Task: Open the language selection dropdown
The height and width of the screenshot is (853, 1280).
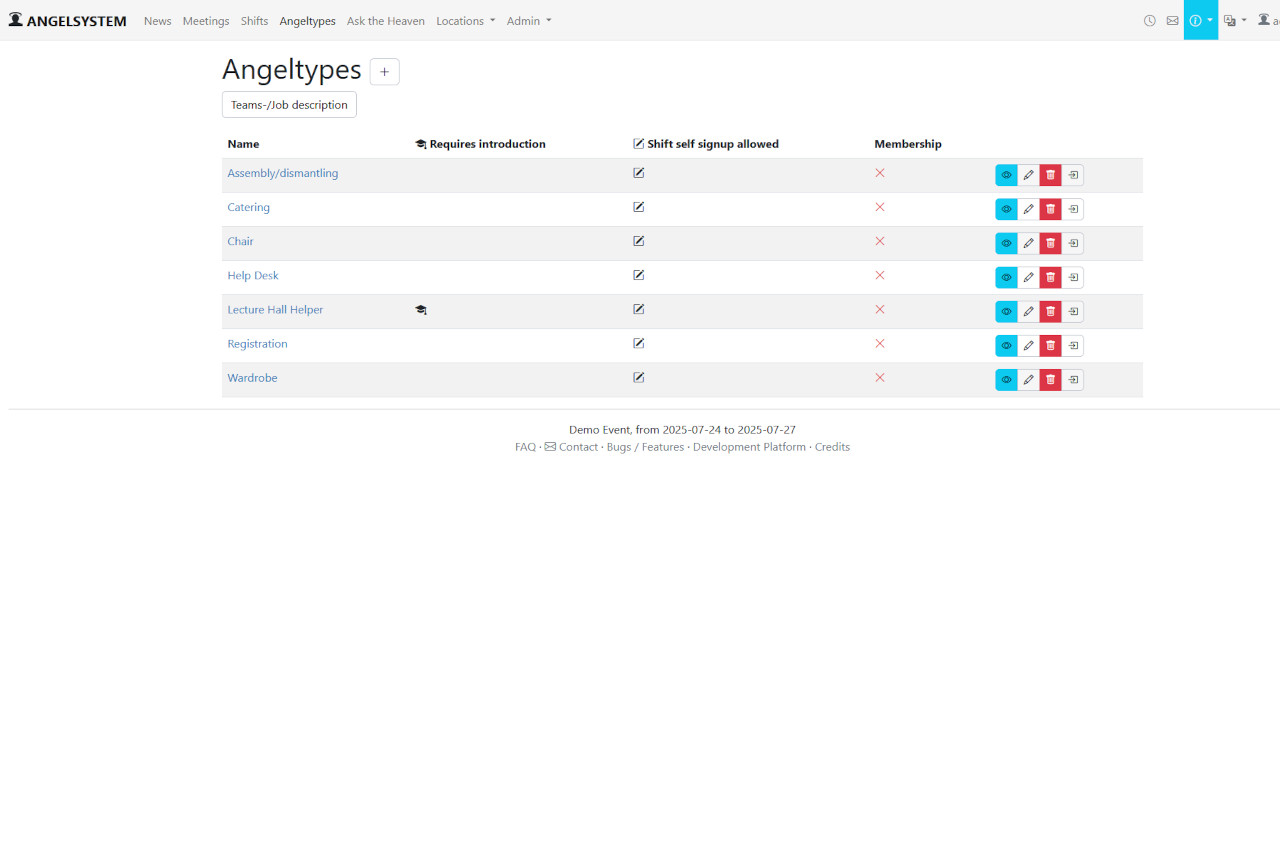Action: click(x=1235, y=20)
